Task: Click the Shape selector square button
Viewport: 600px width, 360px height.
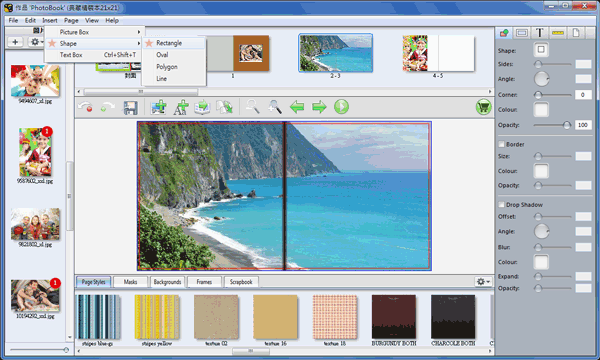Action: (x=541, y=49)
